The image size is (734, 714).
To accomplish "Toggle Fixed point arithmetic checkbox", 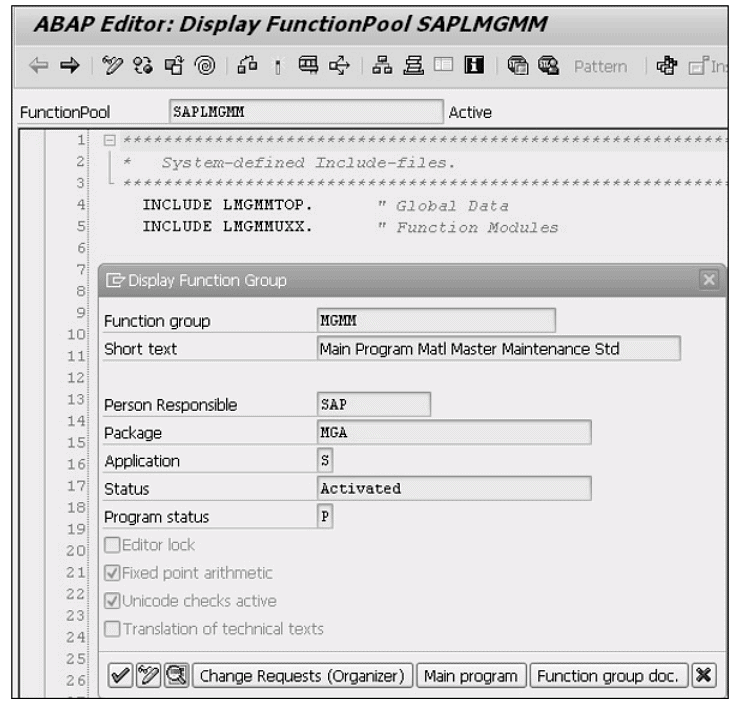I will pos(112,573).
